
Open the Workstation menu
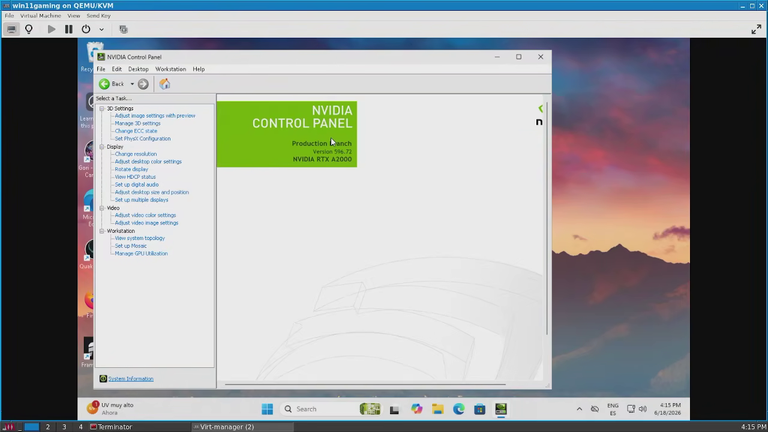[x=170, y=69]
